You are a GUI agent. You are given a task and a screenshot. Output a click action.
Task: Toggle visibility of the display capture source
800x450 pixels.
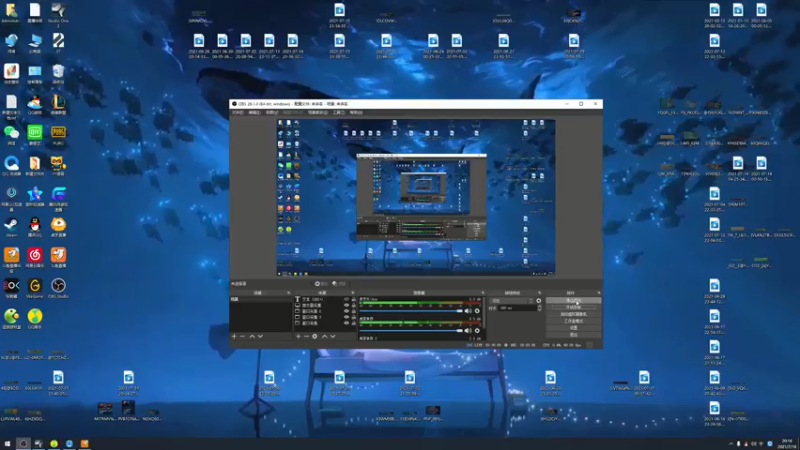(346, 305)
